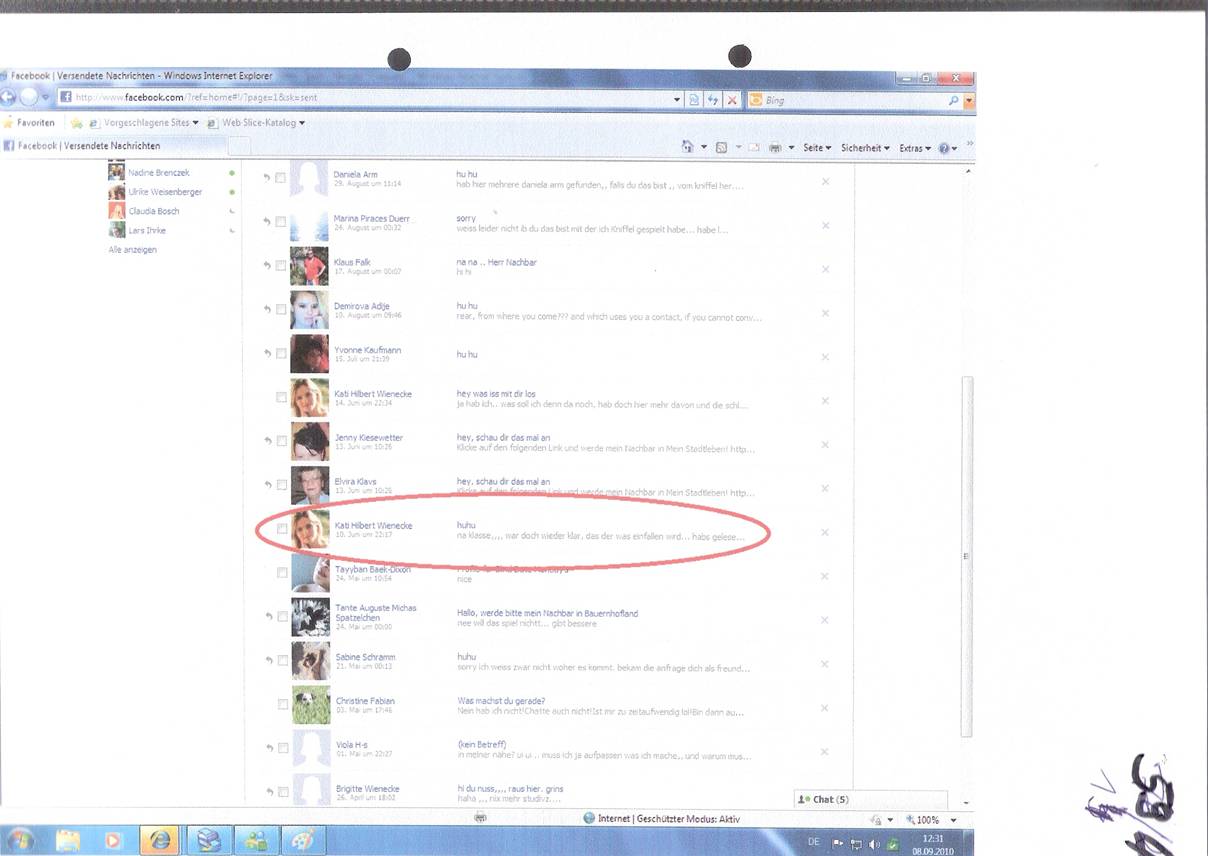Screen dimensions: 1208x856
Task: Remove the Klaus Falk message via X
Action: 825,269
